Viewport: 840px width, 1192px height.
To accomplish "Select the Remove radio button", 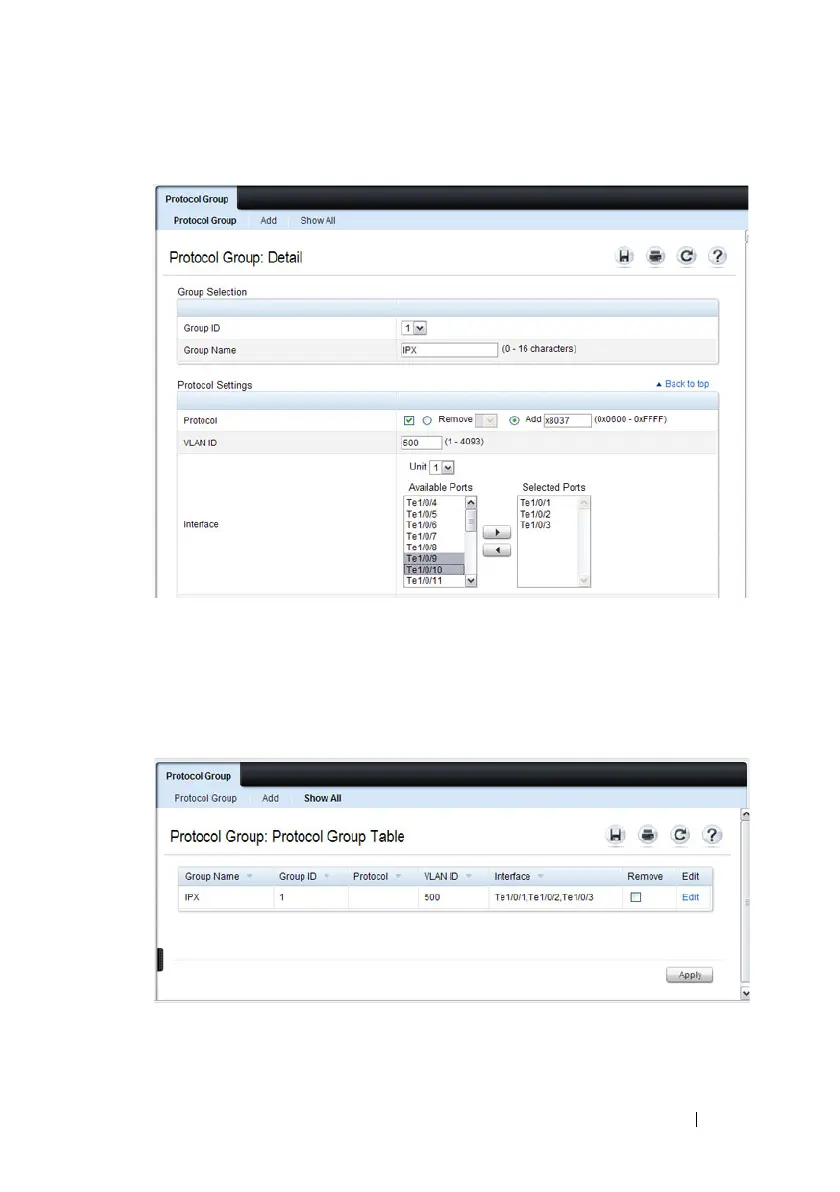I will (x=427, y=420).
